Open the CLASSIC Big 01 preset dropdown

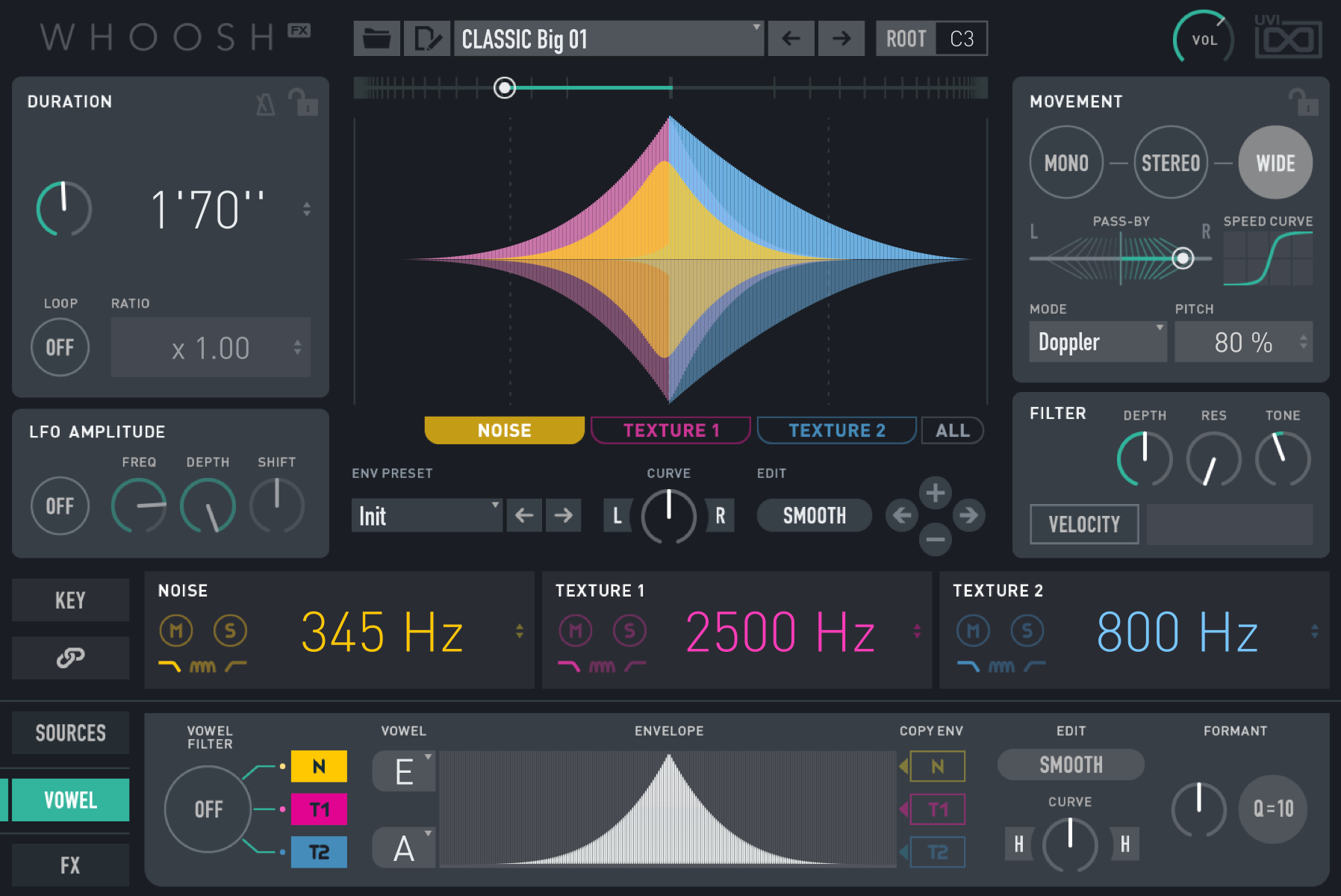(609, 38)
